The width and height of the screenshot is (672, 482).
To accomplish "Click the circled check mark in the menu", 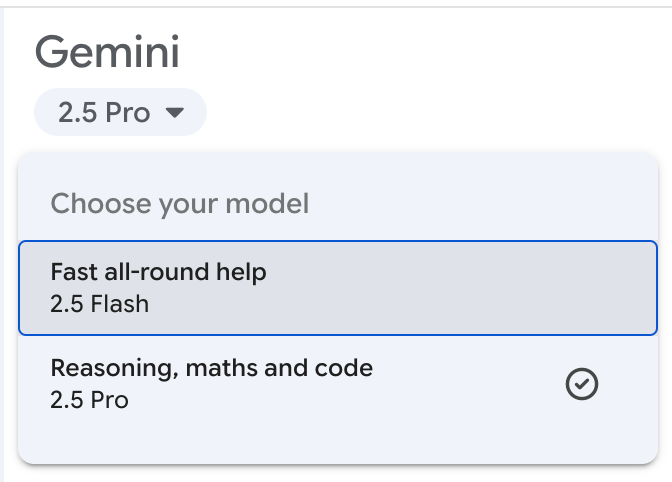I will click(582, 384).
